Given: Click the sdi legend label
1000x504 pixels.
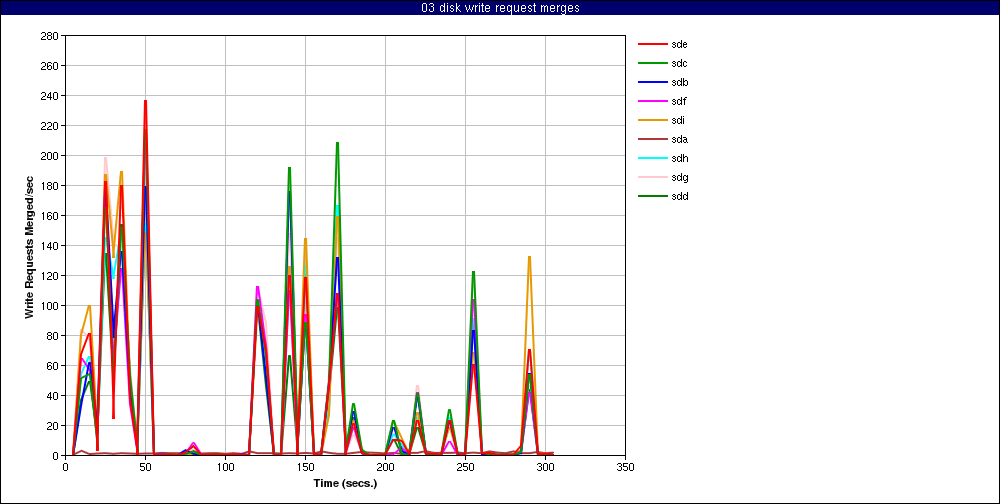Looking at the screenshot, I should point(678,121).
